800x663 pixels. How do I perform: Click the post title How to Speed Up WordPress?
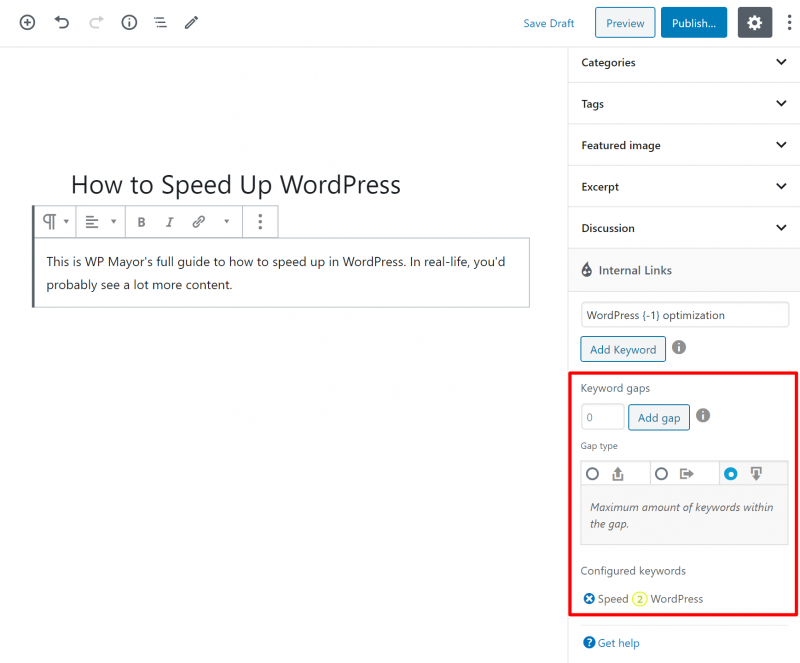click(236, 185)
